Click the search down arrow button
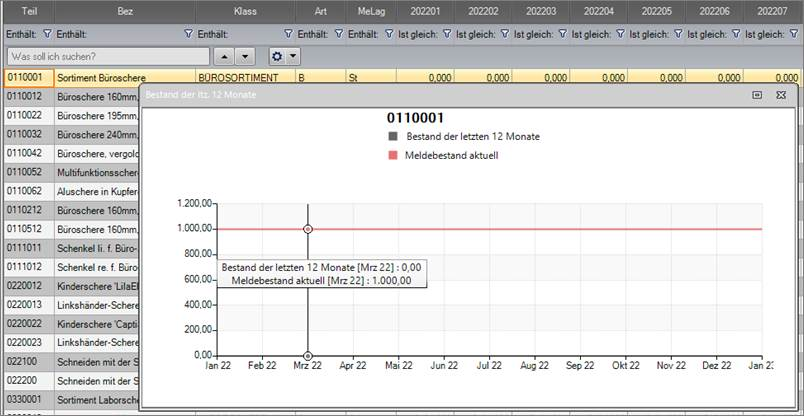 pos(246,56)
